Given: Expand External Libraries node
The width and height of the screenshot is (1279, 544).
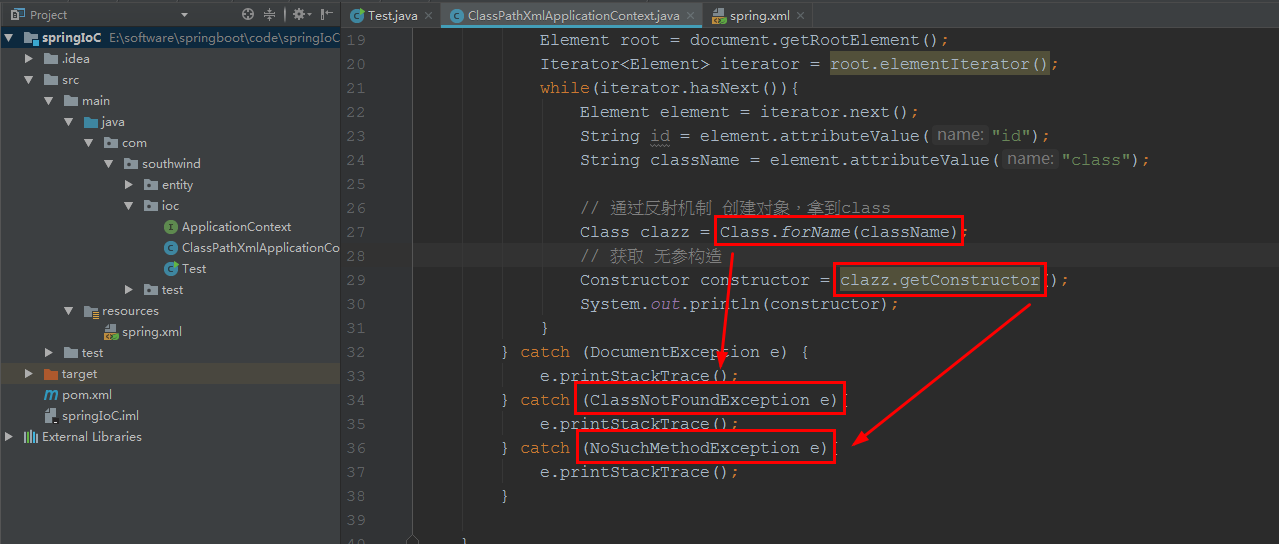Looking at the screenshot, I should pos(10,437).
